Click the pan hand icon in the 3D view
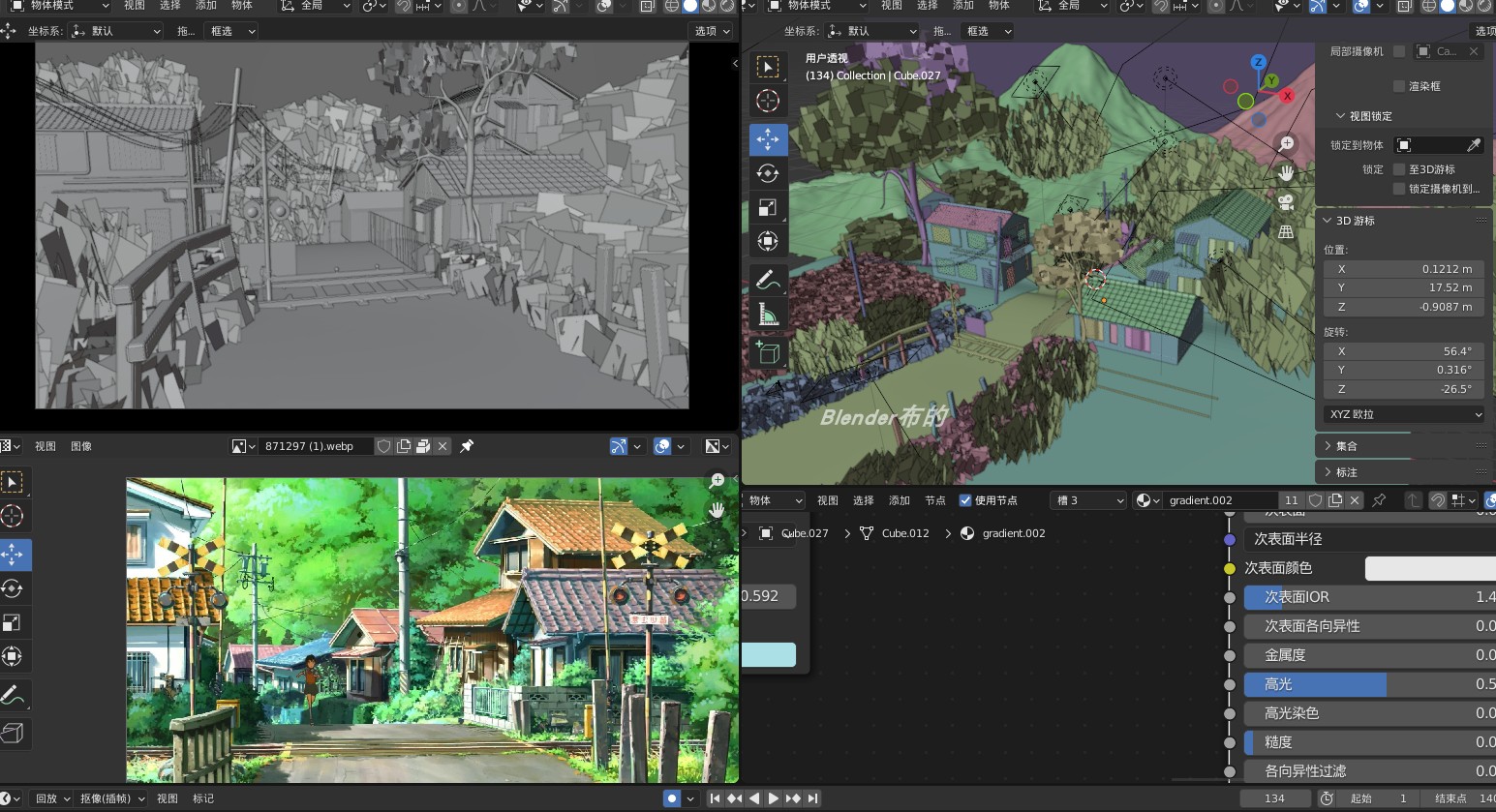This screenshot has width=1496, height=812. [x=1286, y=173]
